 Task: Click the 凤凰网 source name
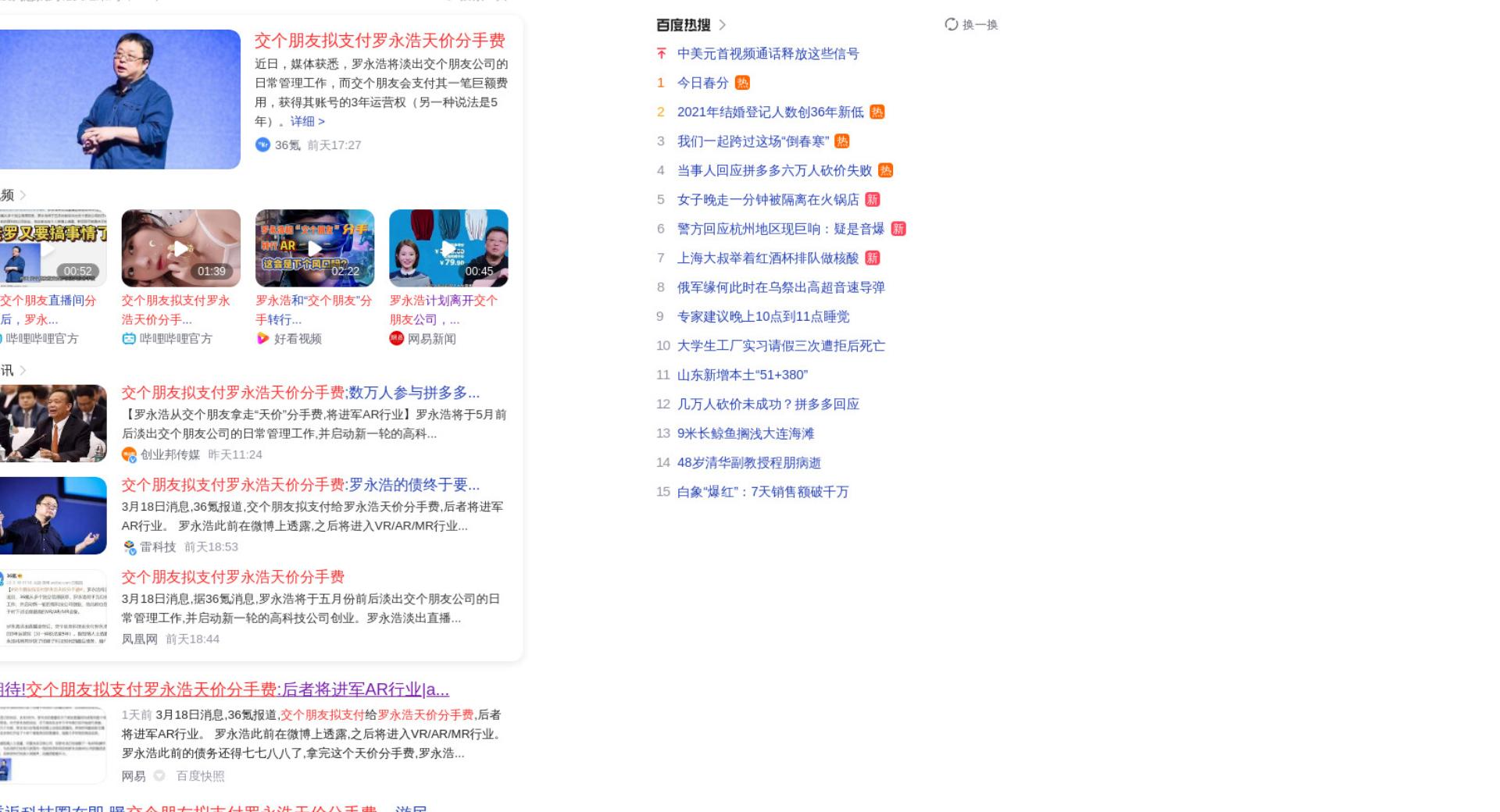point(140,639)
